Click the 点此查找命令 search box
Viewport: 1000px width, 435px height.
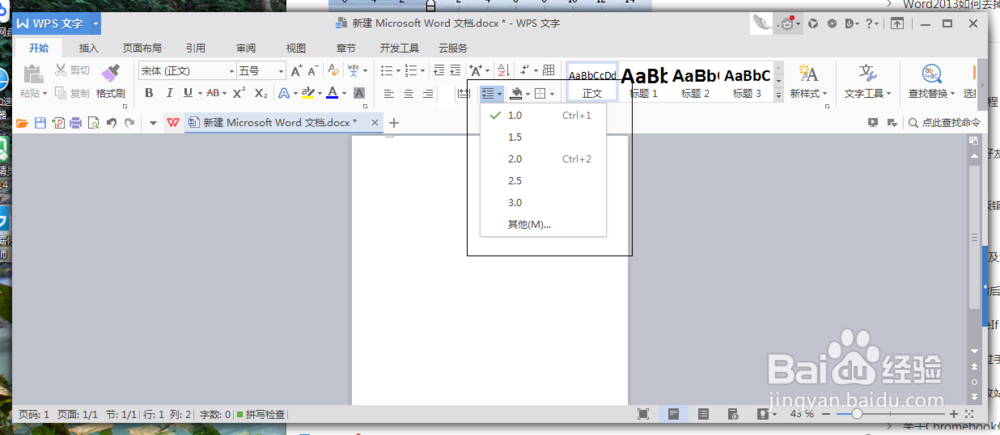point(945,123)
